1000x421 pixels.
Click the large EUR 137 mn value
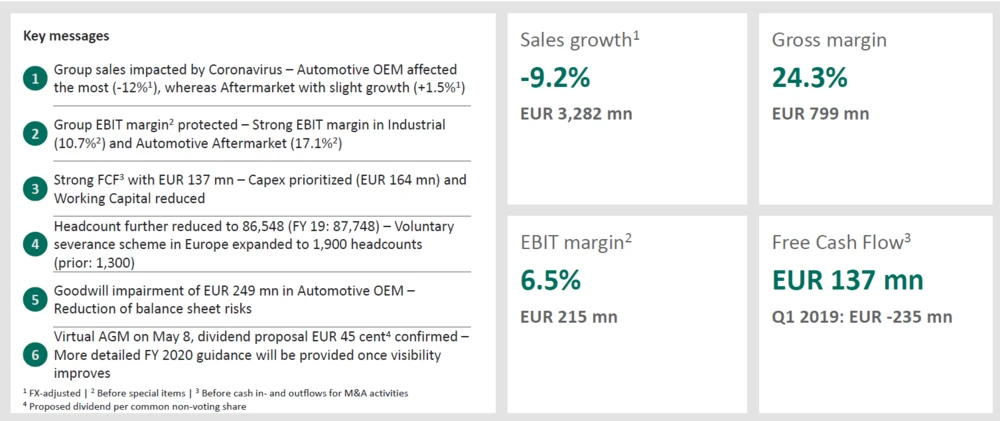[848, 280]
